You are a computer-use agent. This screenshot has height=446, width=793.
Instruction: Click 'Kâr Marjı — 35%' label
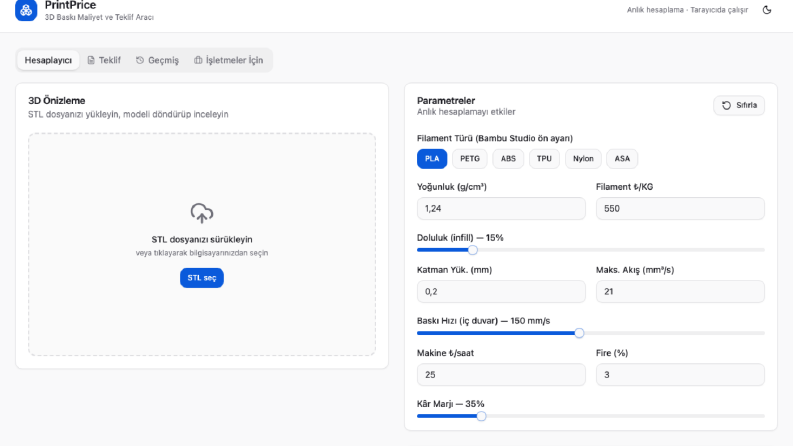(451, 404)
